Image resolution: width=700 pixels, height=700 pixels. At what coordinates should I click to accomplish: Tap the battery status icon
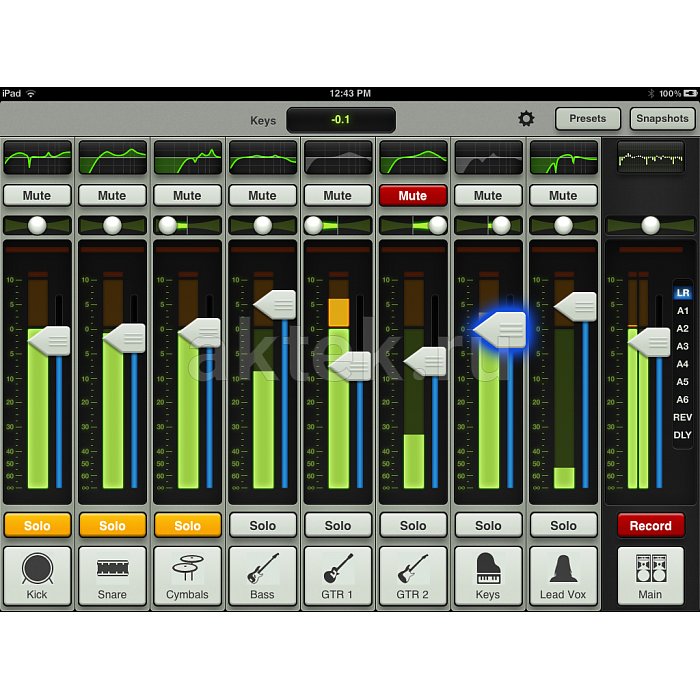click(x=690, y=93)
